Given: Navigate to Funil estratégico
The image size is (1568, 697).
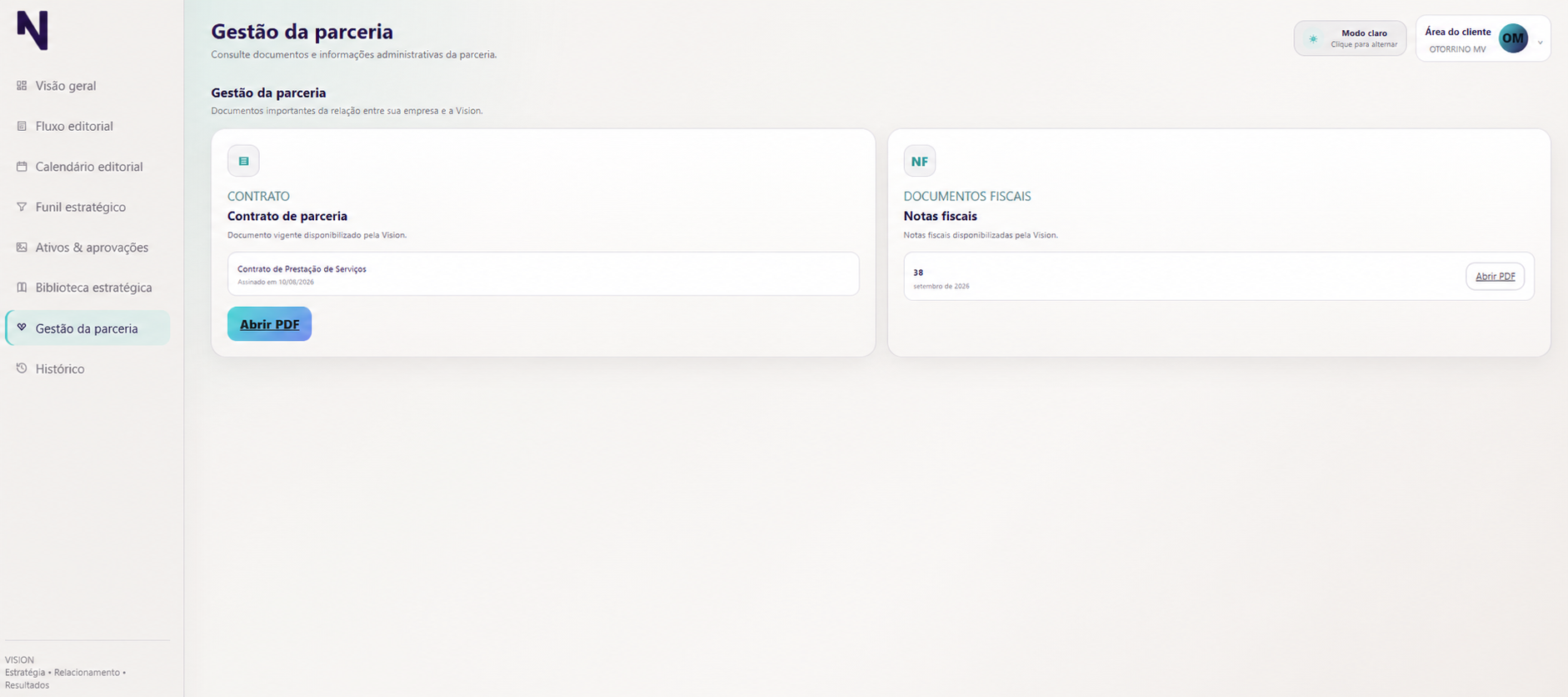Looking at the screenshot, I should pos(87,207).
